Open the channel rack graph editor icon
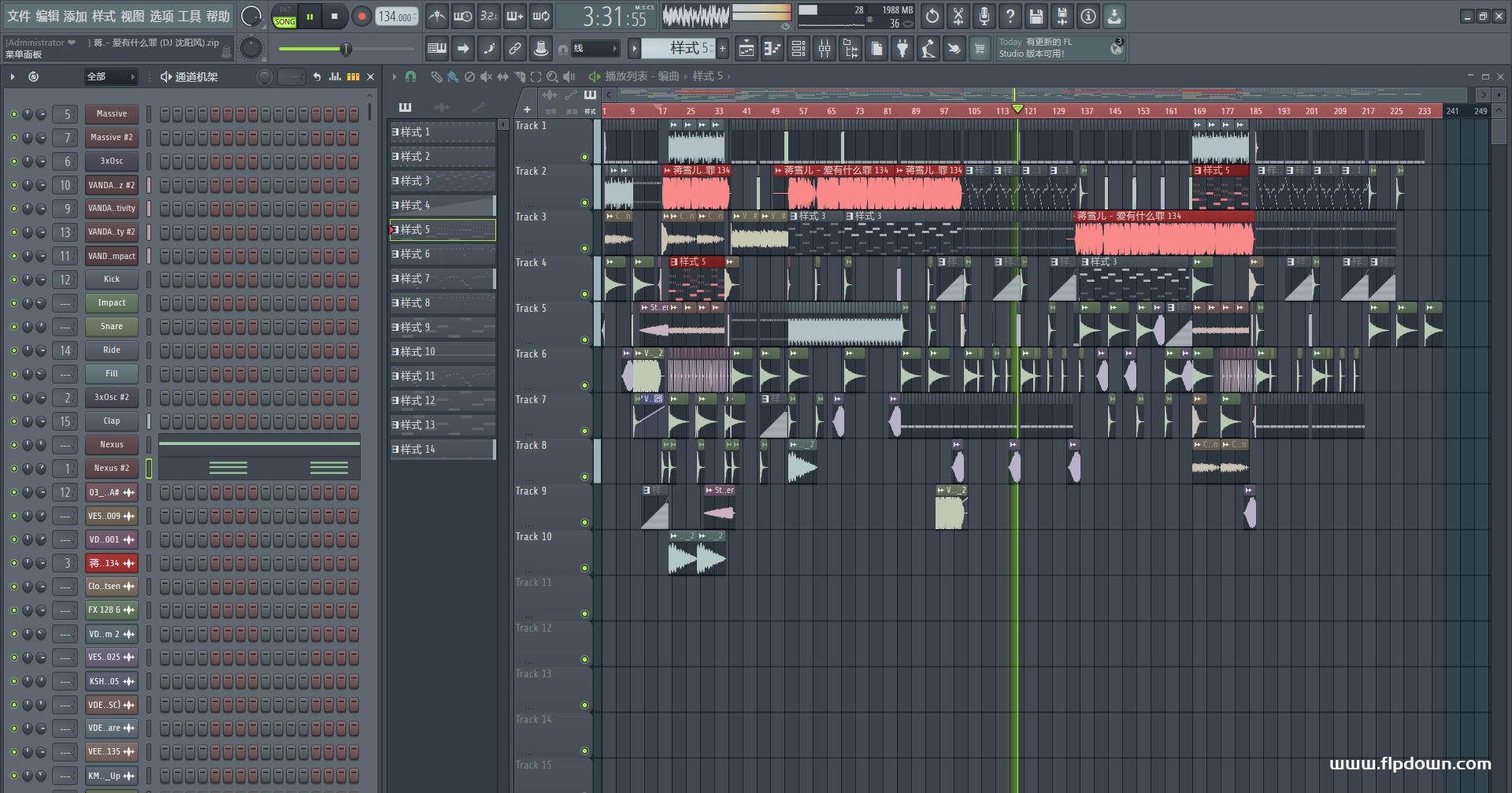1512x793 pixels. [335, 76]
